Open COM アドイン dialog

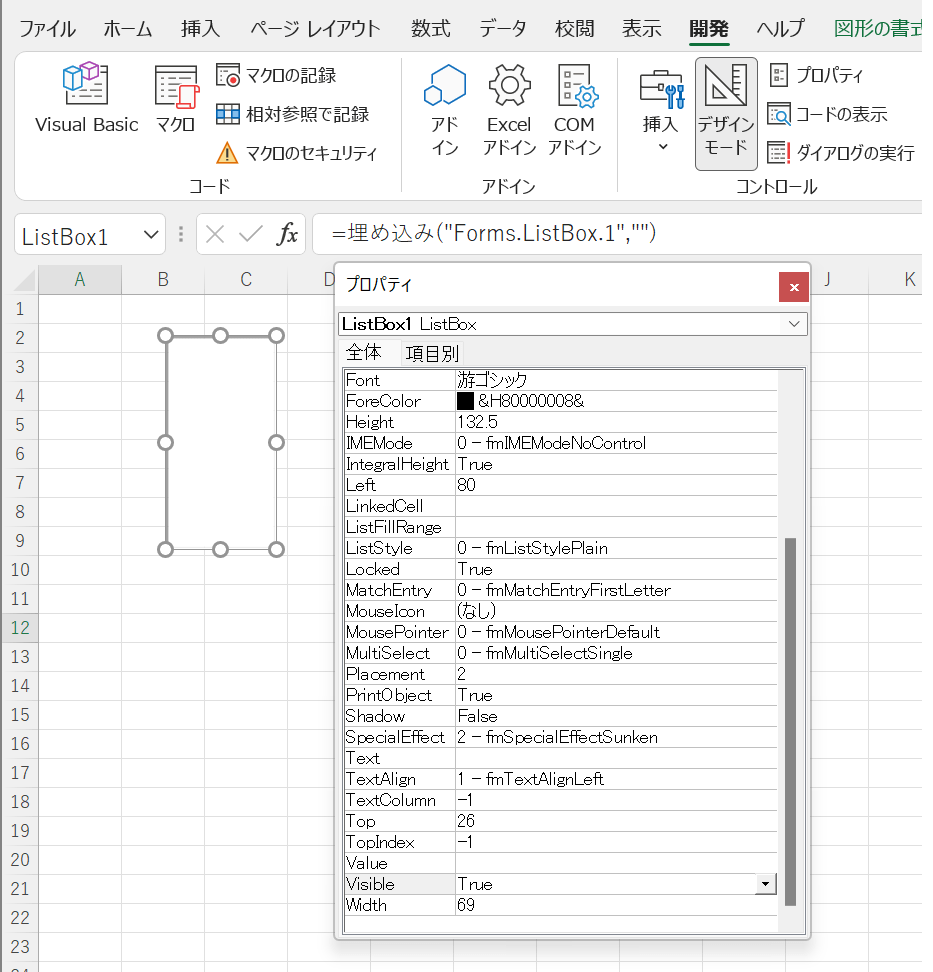(x=576, y=107)
